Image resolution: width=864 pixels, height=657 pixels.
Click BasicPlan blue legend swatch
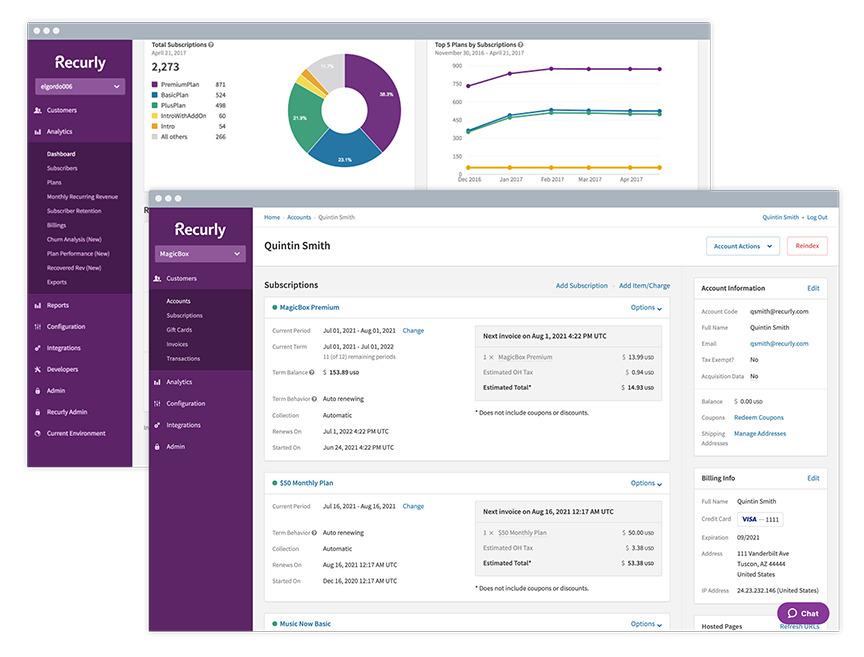click(x=155, y=95)
